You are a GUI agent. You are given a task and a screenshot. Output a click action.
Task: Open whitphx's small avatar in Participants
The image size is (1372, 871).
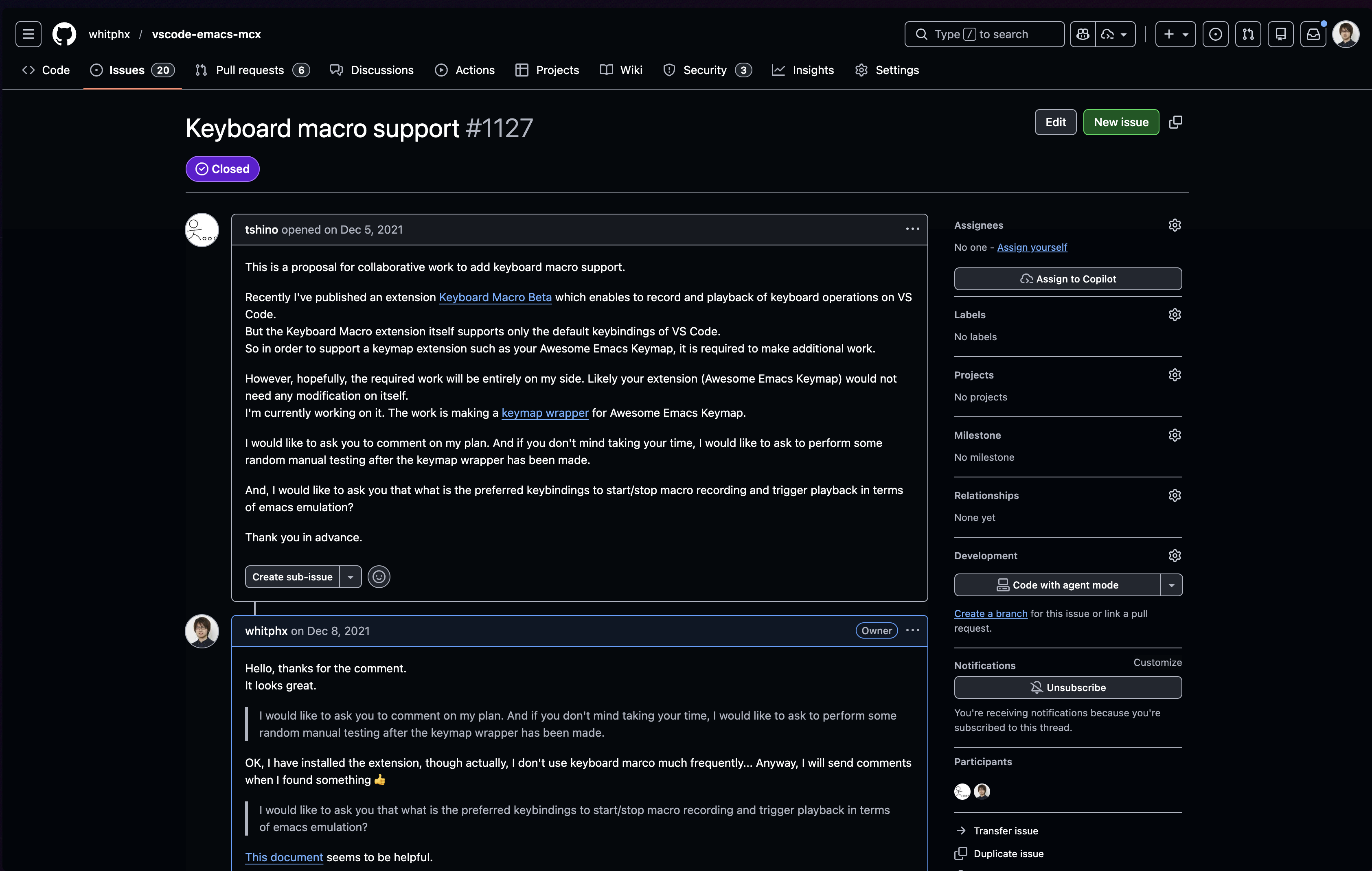(981, 791)
